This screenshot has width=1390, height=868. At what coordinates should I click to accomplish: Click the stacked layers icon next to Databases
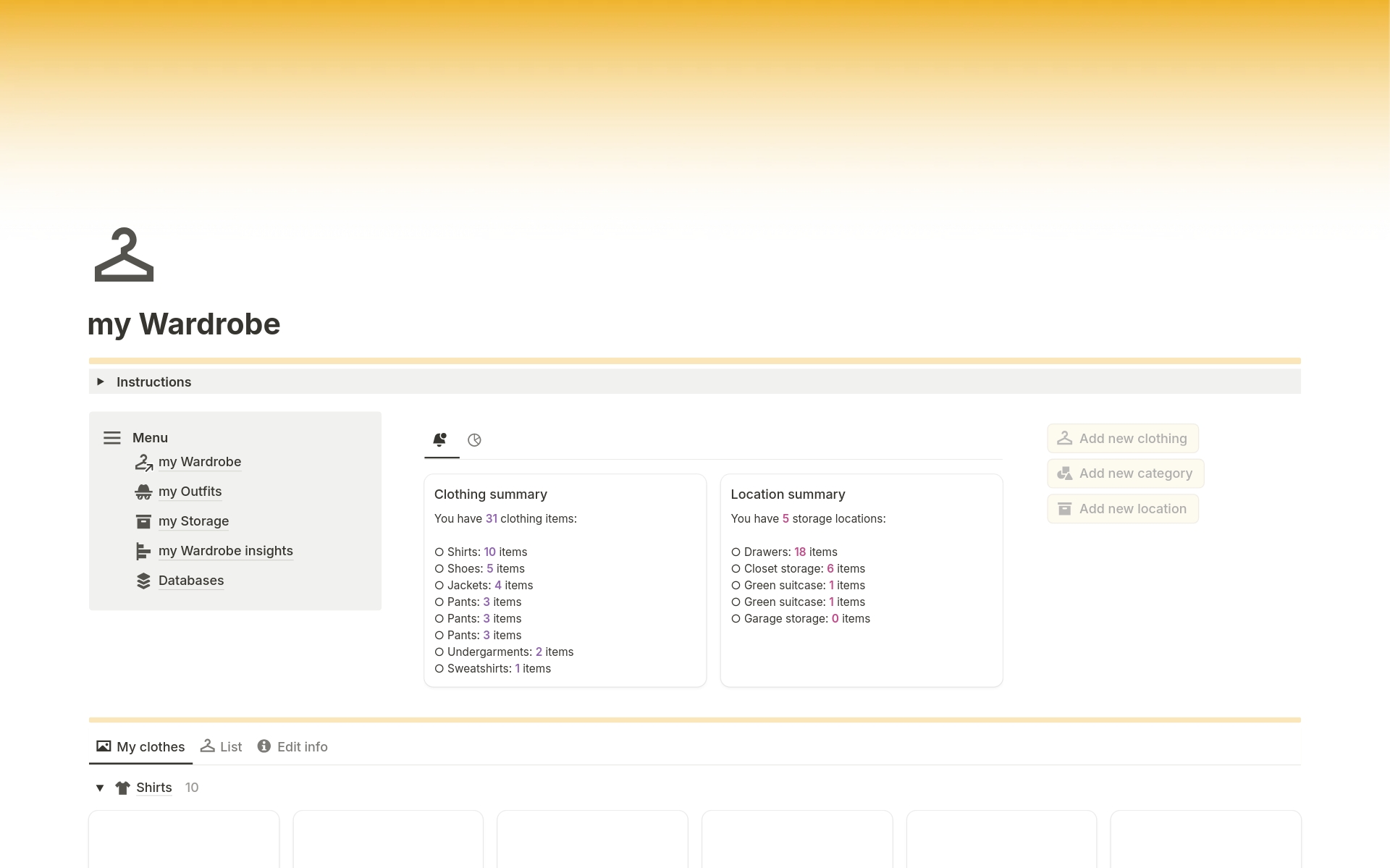pos(143,581)
